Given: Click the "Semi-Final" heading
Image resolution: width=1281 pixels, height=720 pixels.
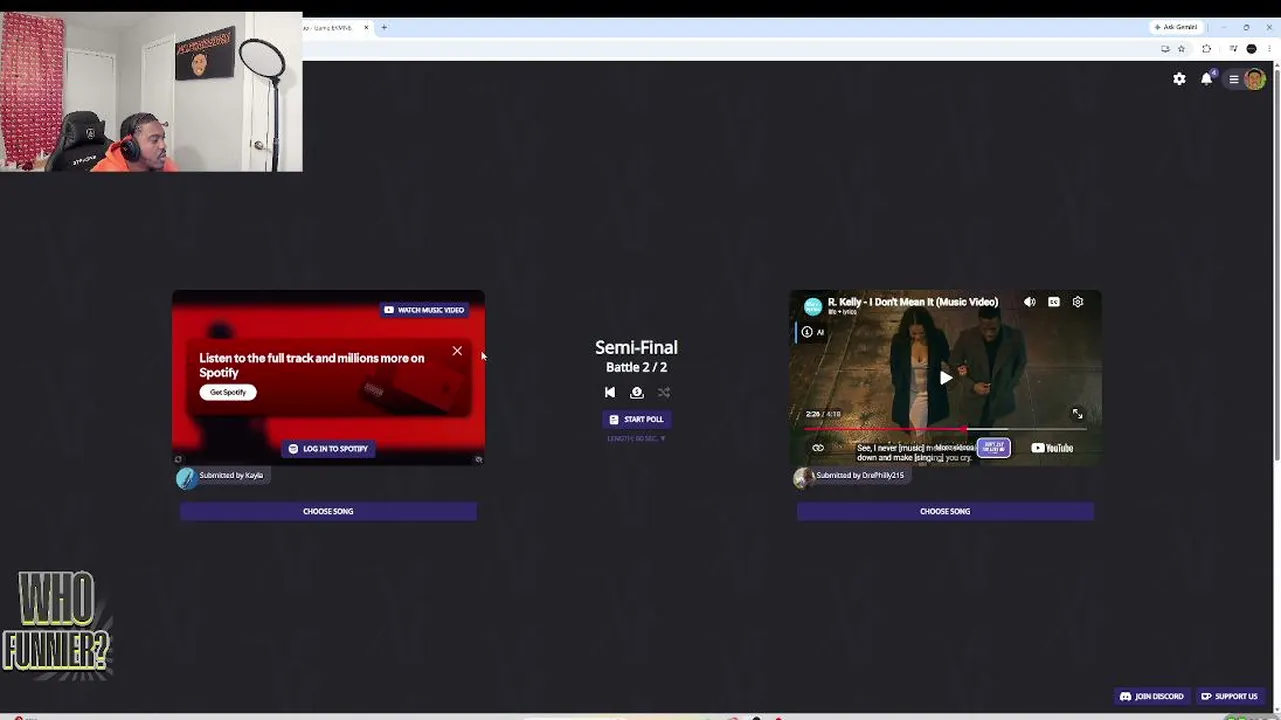Looking at the screenshot, I should [636, 347].
